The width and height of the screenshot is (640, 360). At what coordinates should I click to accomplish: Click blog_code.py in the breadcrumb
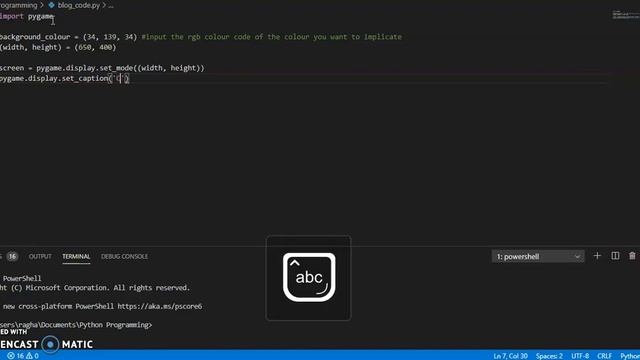pyautogui.click(x=79, y=5)
